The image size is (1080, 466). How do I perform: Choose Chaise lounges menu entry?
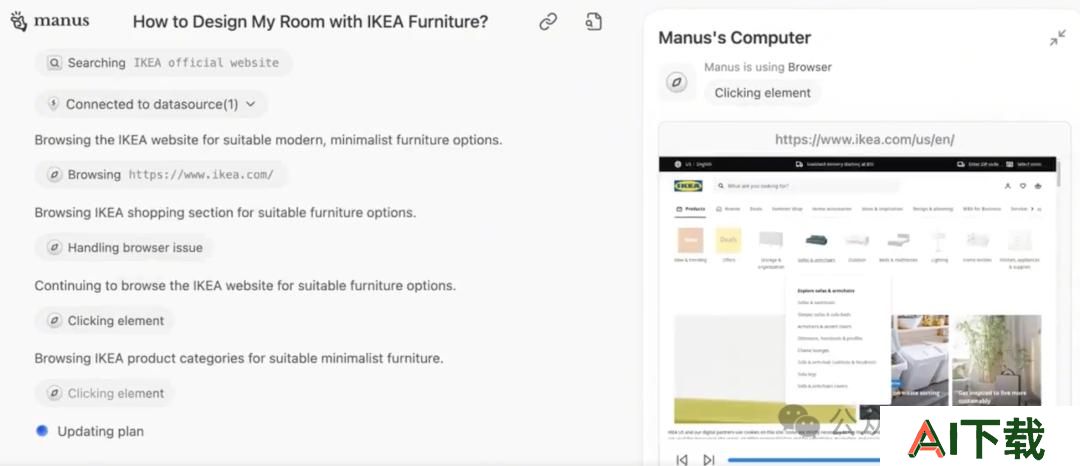click(x=813, y=350)
